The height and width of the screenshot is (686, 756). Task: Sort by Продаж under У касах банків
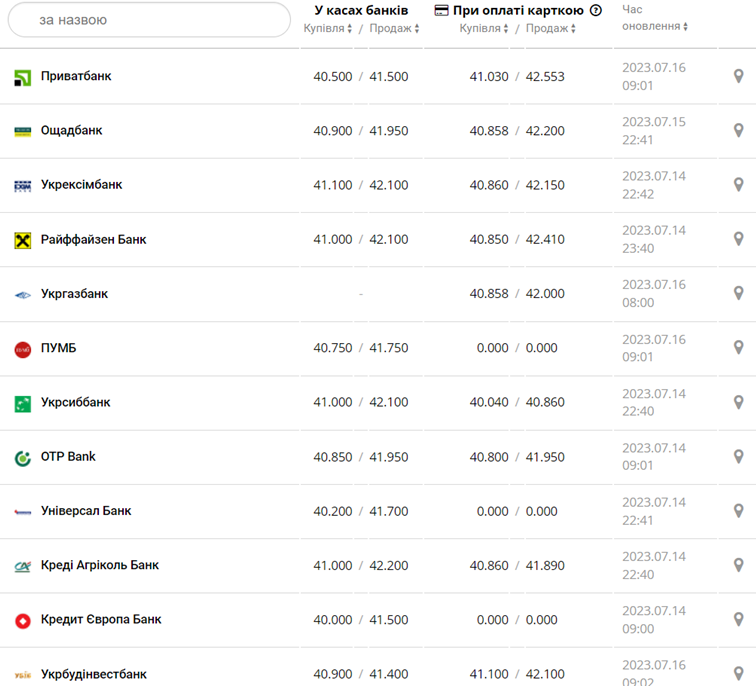pos(394,29)
